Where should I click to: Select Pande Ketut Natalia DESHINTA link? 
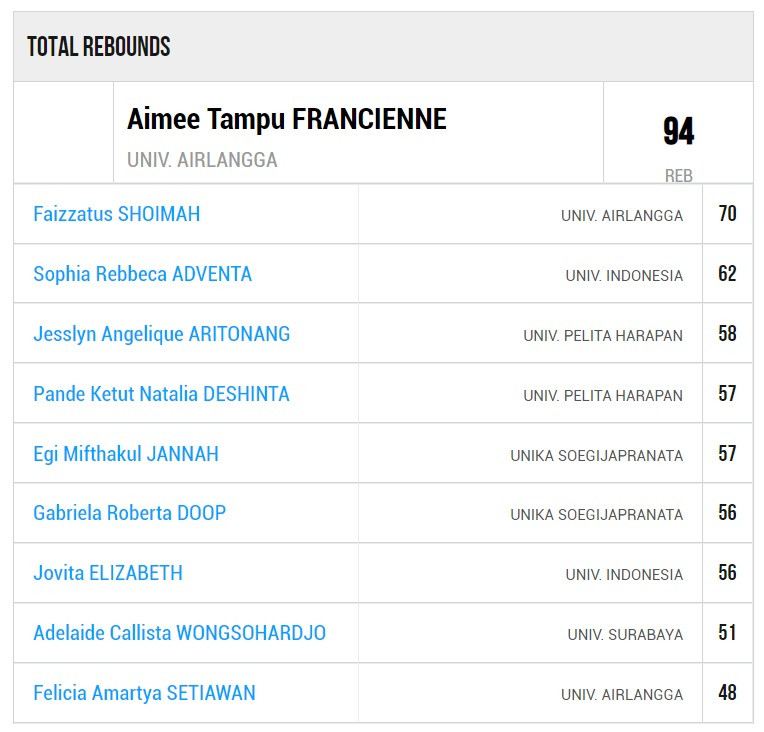tap(161, 394)
